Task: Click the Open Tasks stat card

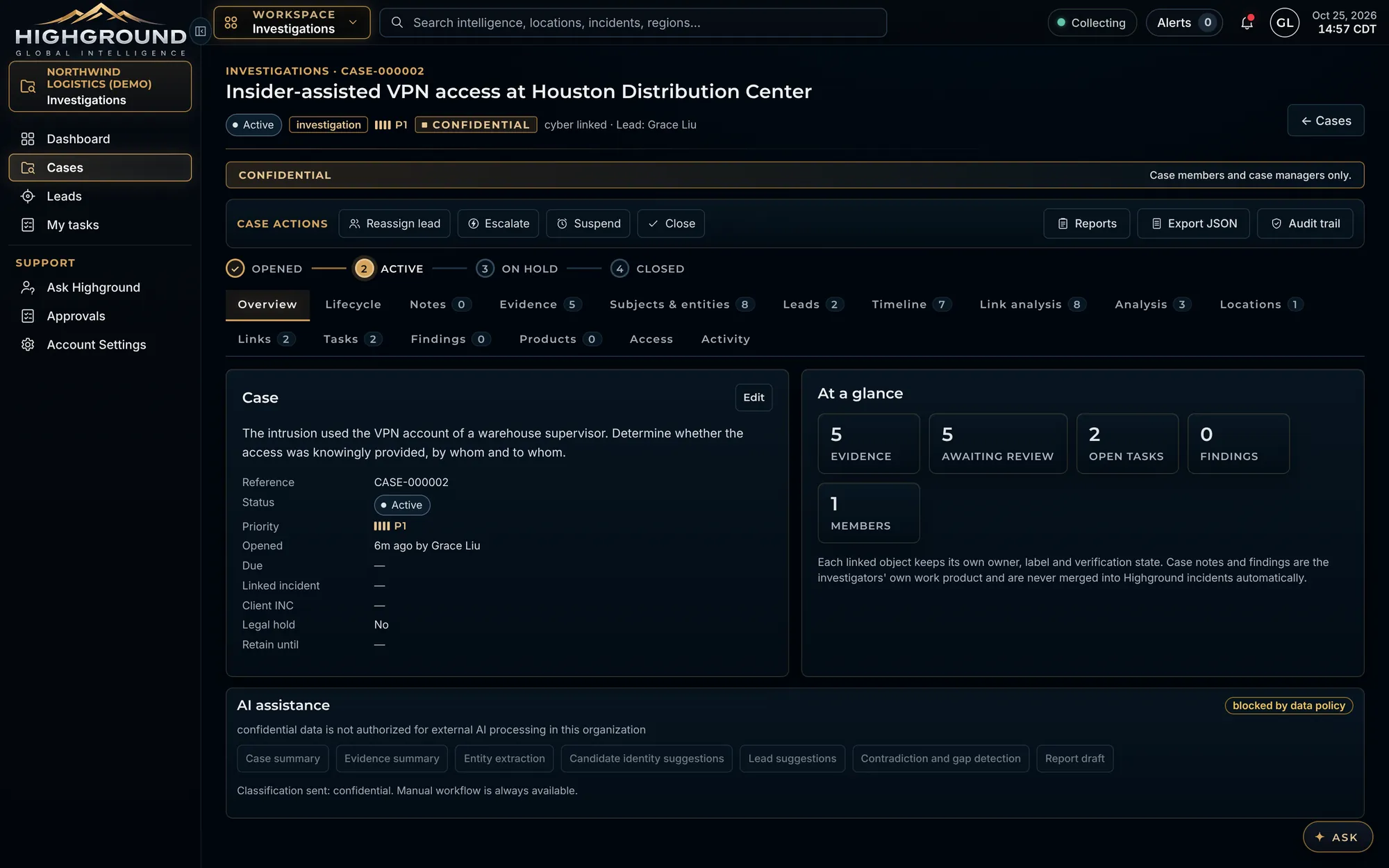Action: (x=1127, y=444)
